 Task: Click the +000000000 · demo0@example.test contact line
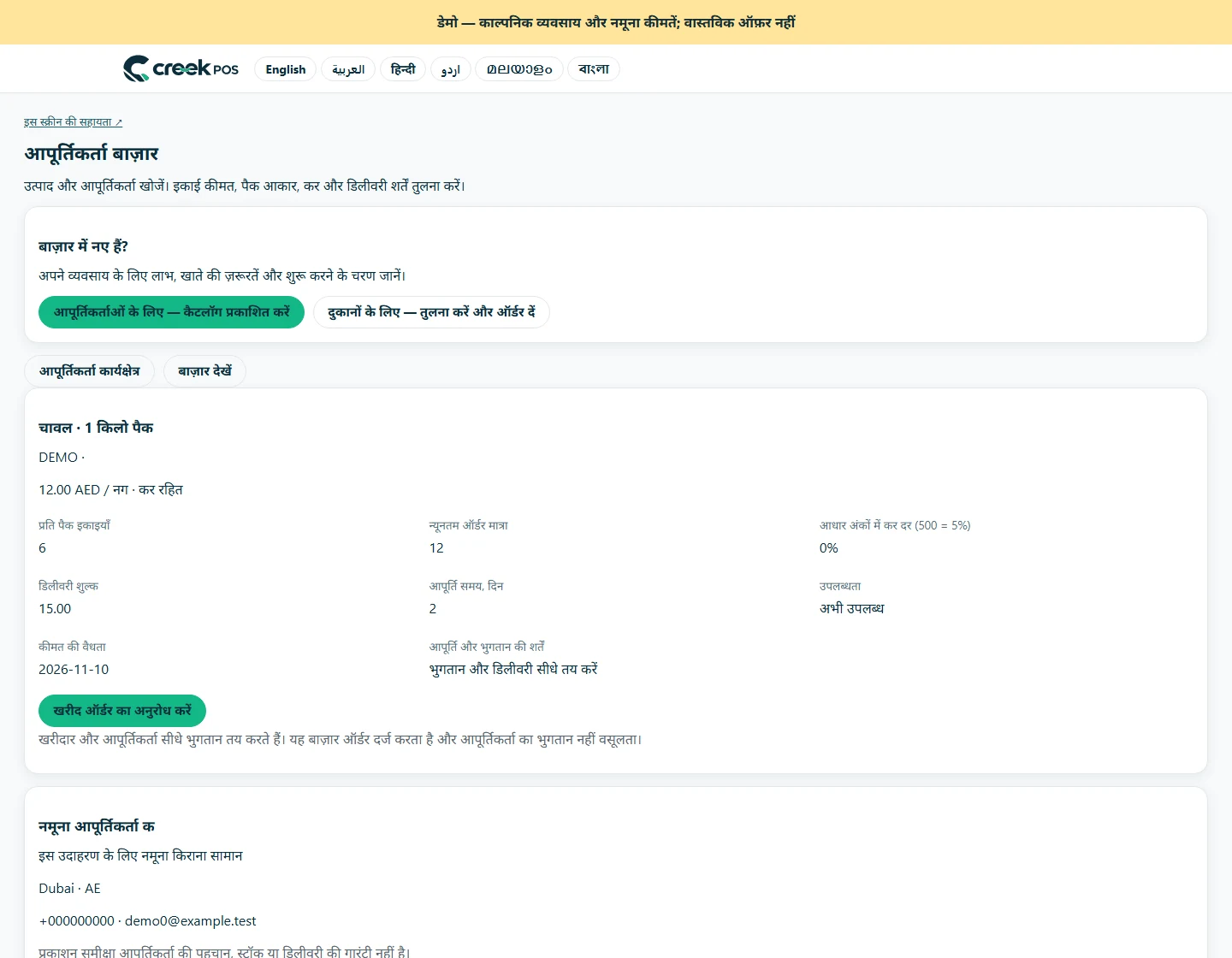pyautogui.click(x=147, y=921)
